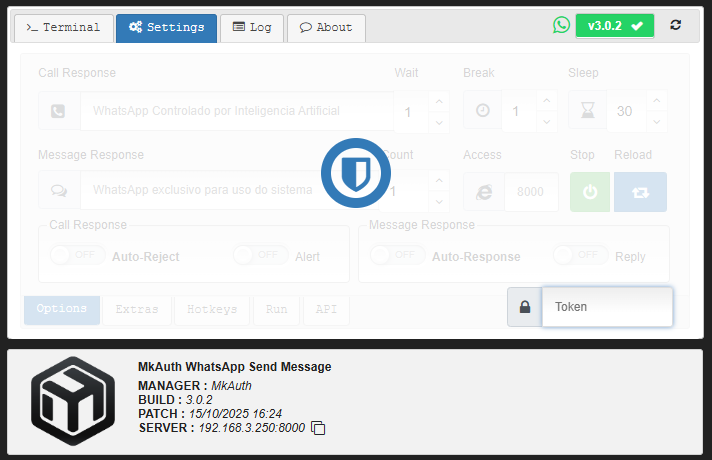This screenshot has height=460, width=712.
Task: Click the Wait value field showing 1
Action: click(411, 112)
